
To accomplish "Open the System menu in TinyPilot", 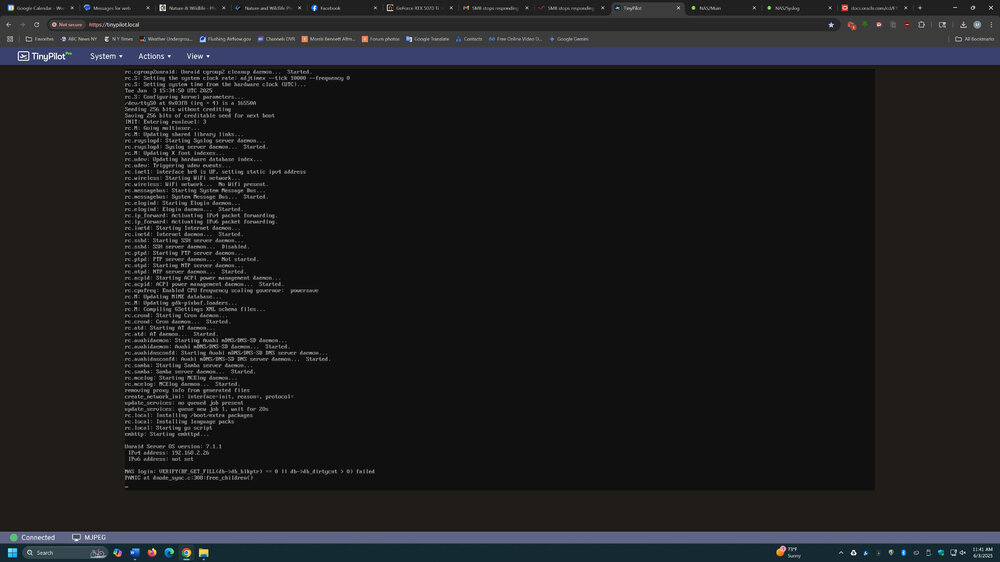I will pyautogui.click(x=106, y=56).
